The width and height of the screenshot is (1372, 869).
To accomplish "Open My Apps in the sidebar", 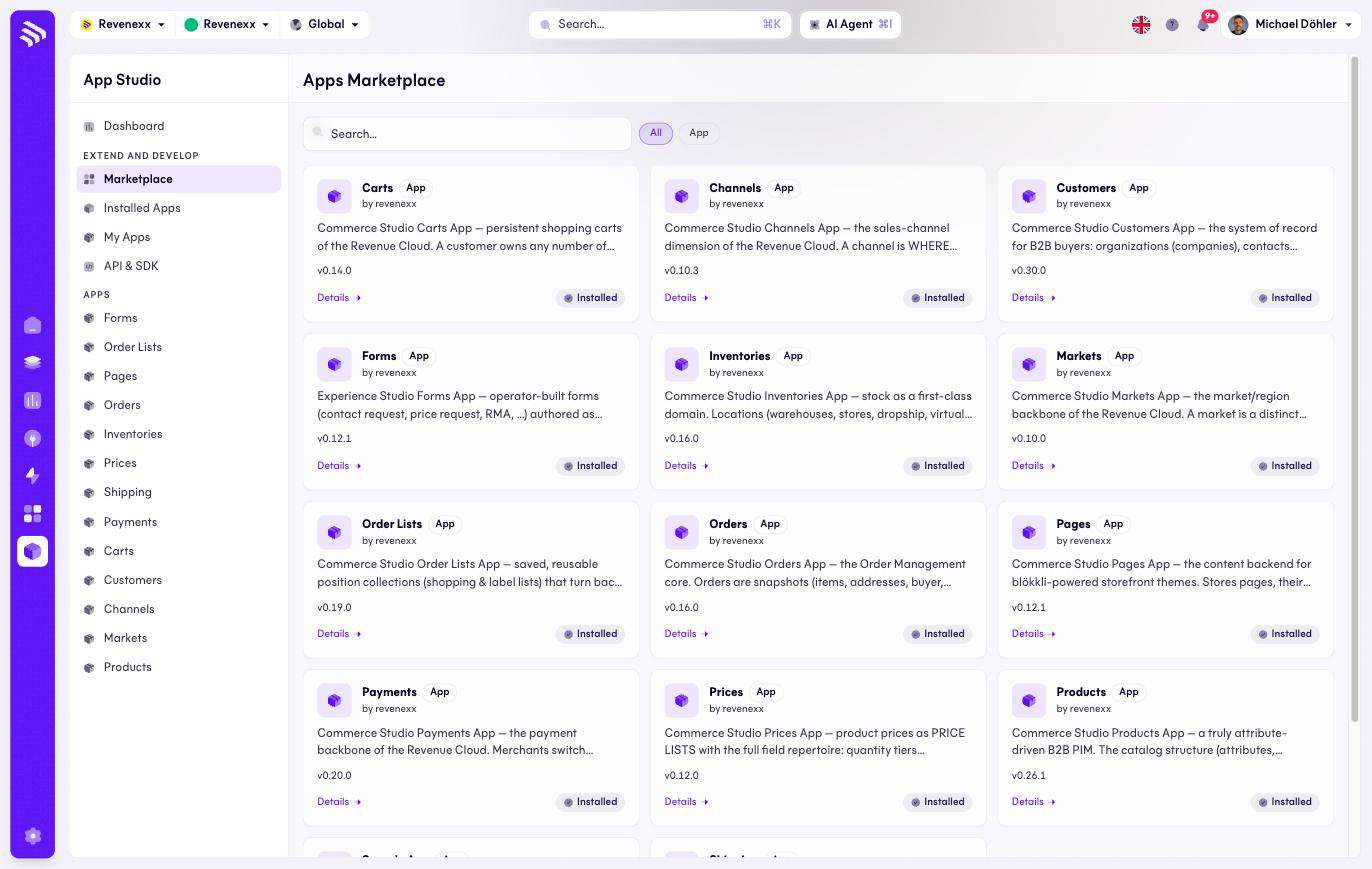I will tap(179, 237).
